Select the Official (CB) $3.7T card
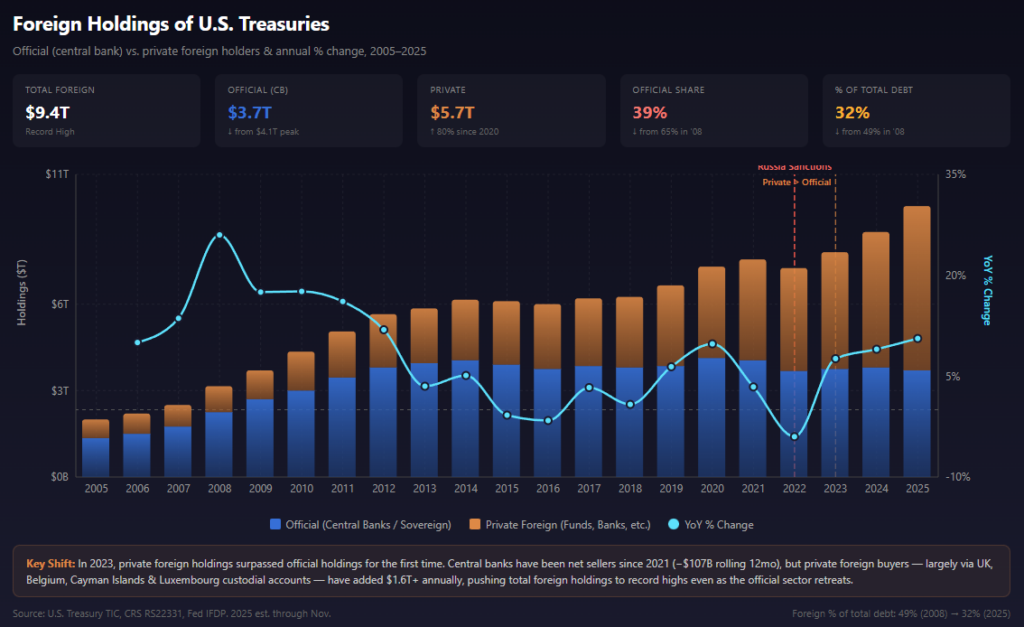1024x627 pixels. click(309, 110)
